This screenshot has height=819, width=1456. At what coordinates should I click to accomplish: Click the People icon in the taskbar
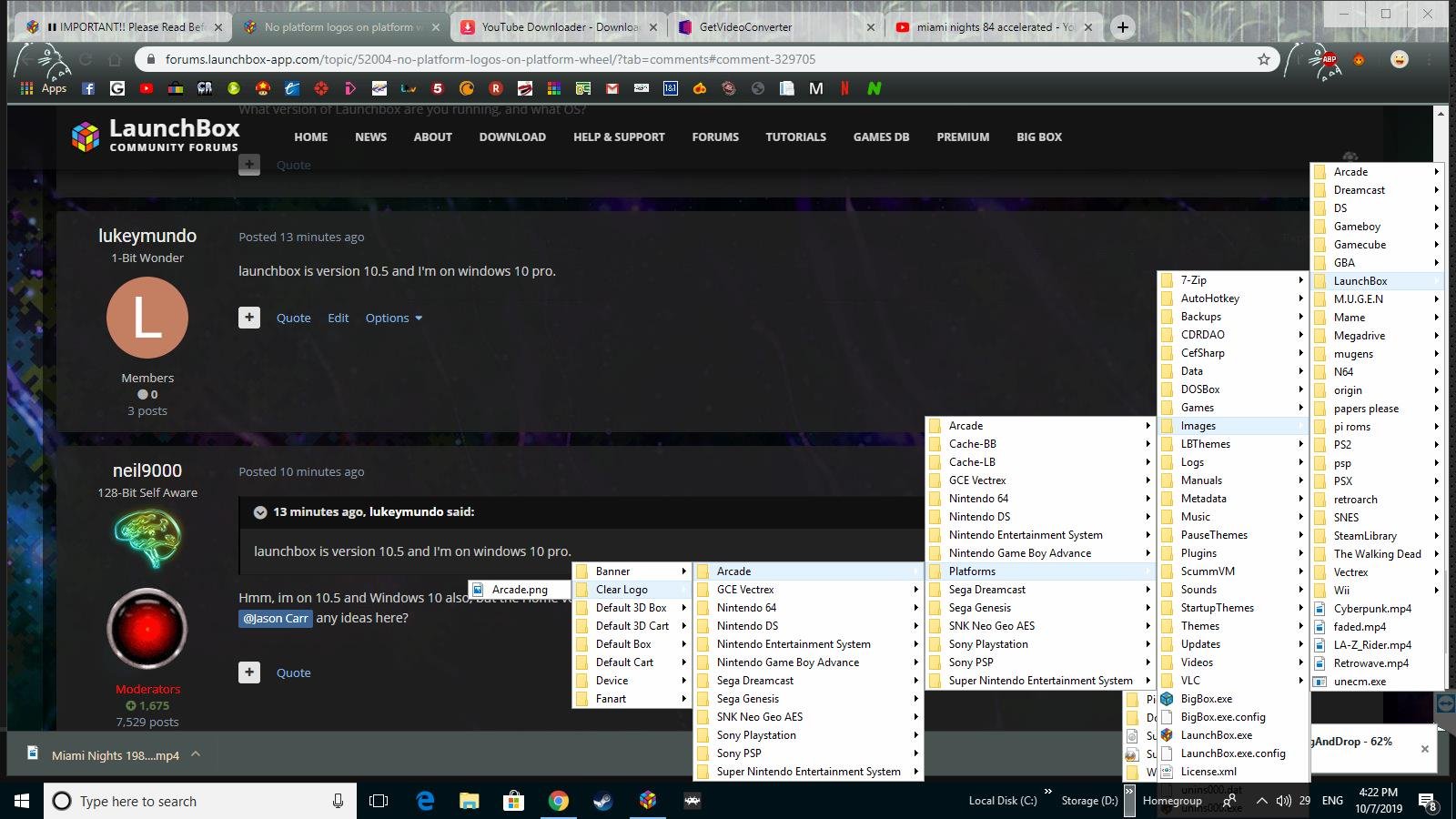pos(1229,801)
